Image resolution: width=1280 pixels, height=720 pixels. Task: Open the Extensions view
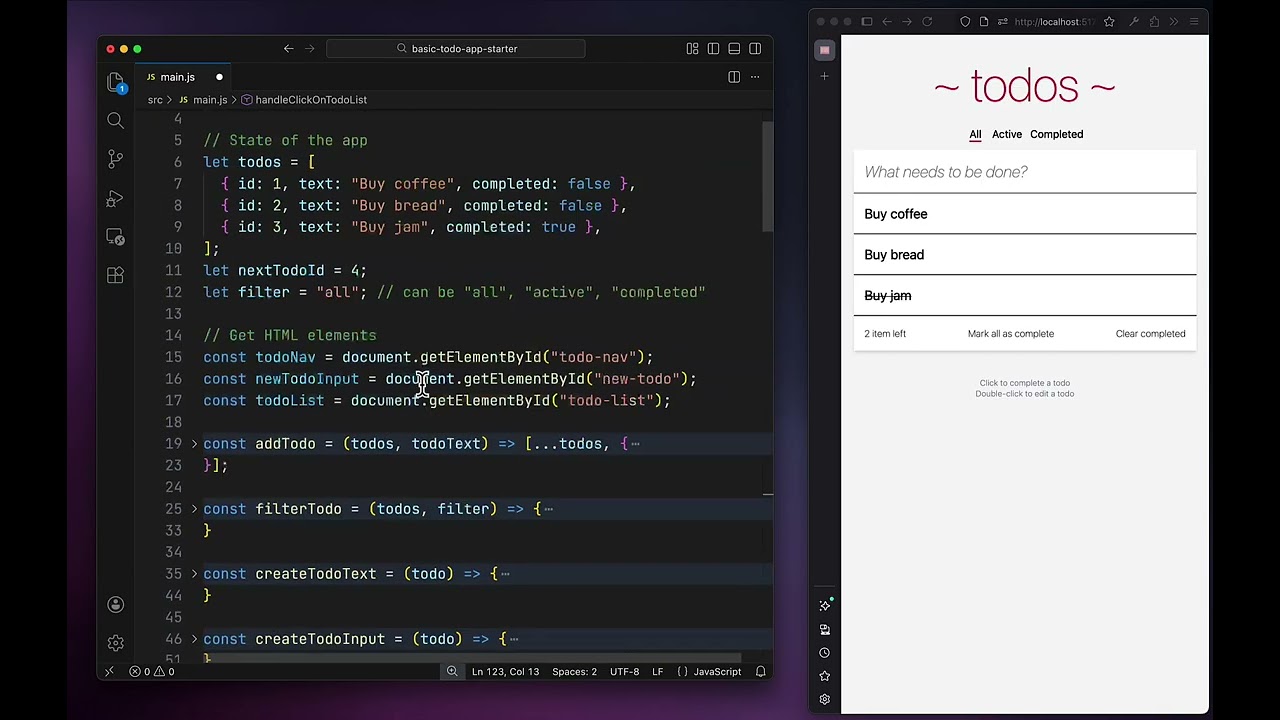[x=115, y=275]
